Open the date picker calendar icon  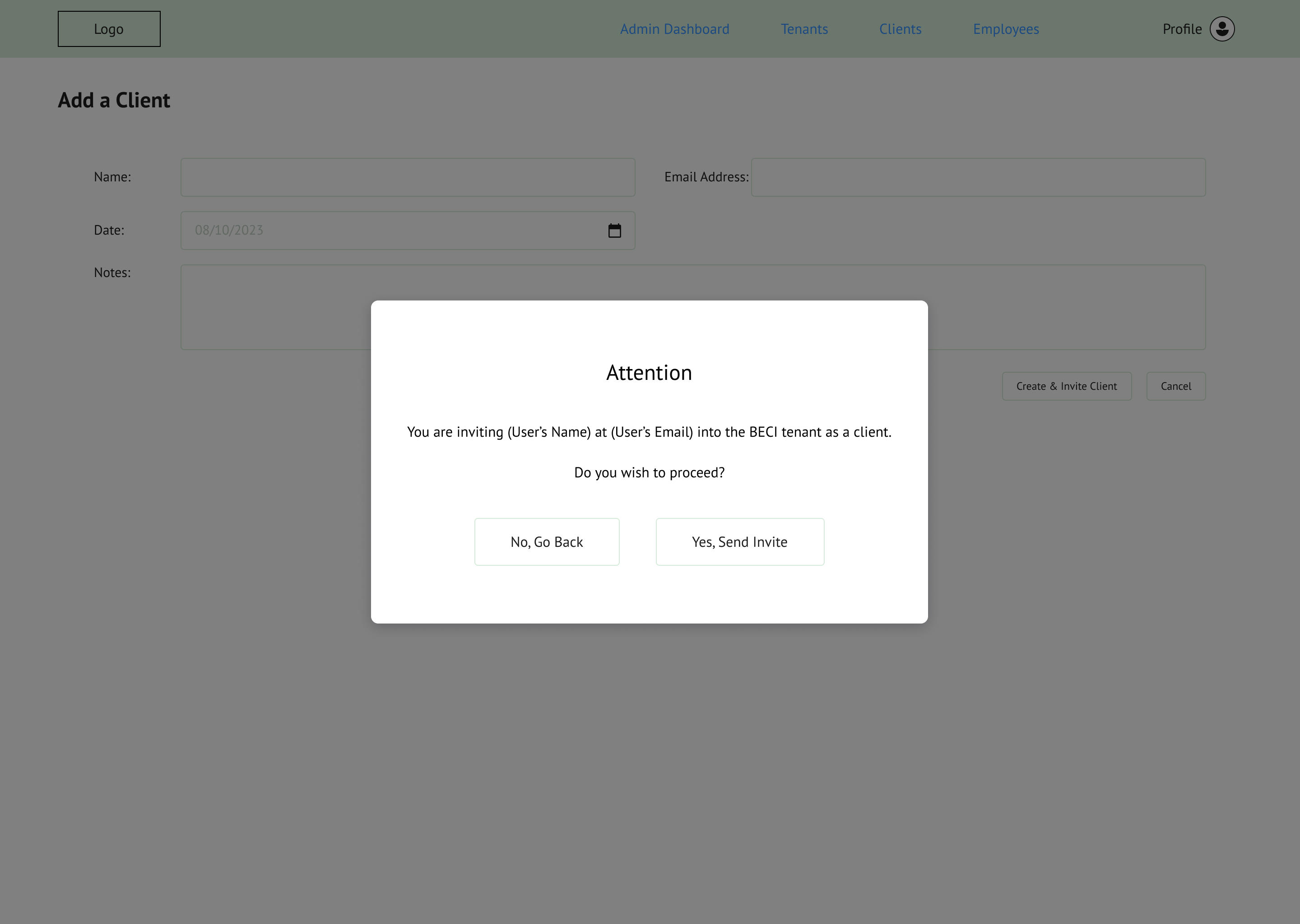(614, 231)
